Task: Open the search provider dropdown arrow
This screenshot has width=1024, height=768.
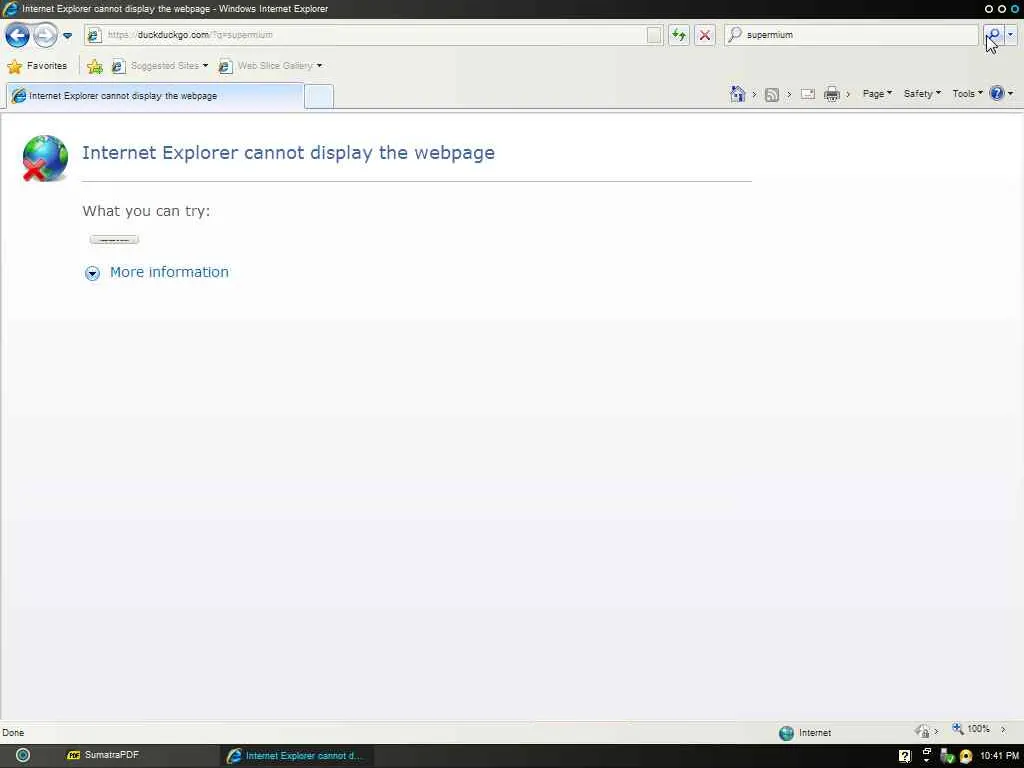Action: point(1011,35)
